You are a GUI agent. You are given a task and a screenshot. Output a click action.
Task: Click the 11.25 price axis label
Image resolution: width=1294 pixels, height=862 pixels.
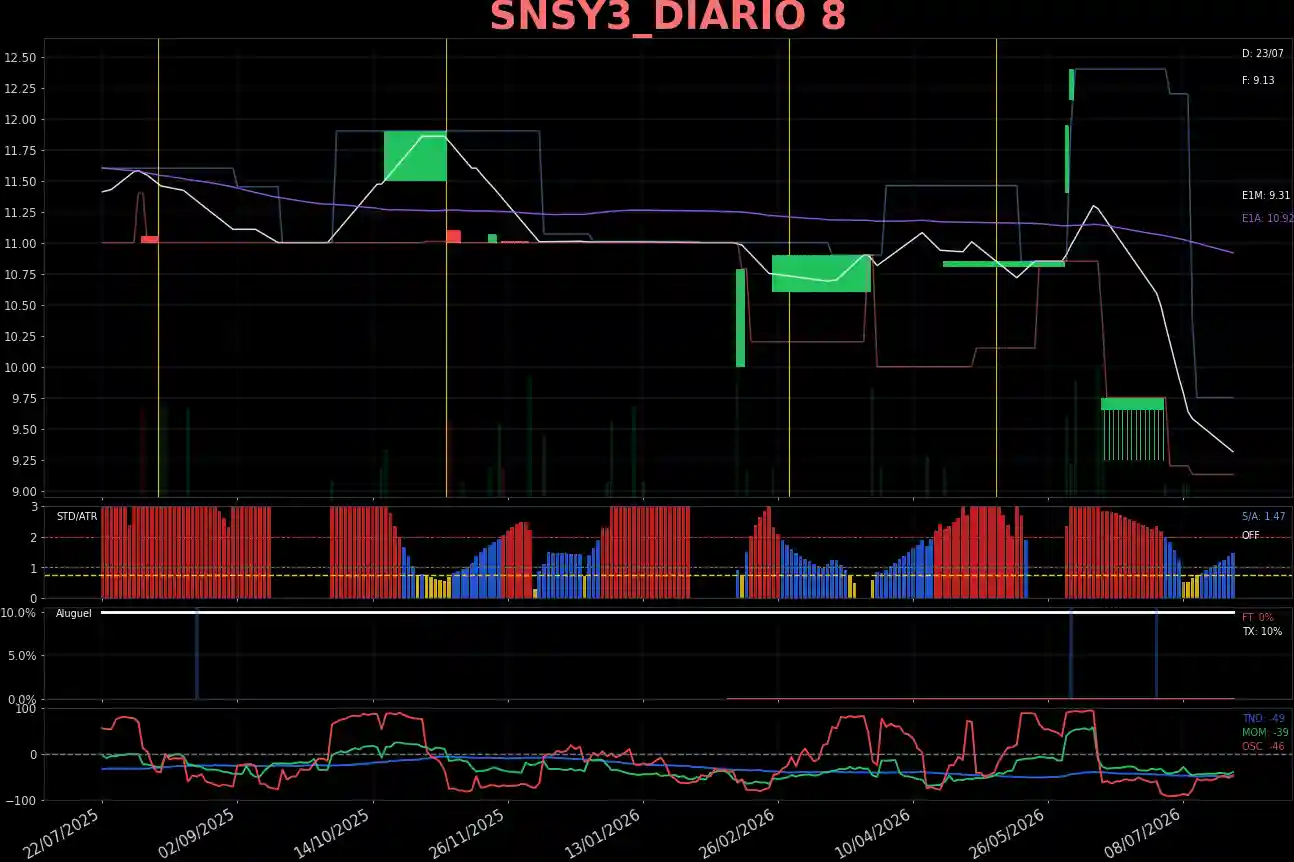[x=21, y=213]
